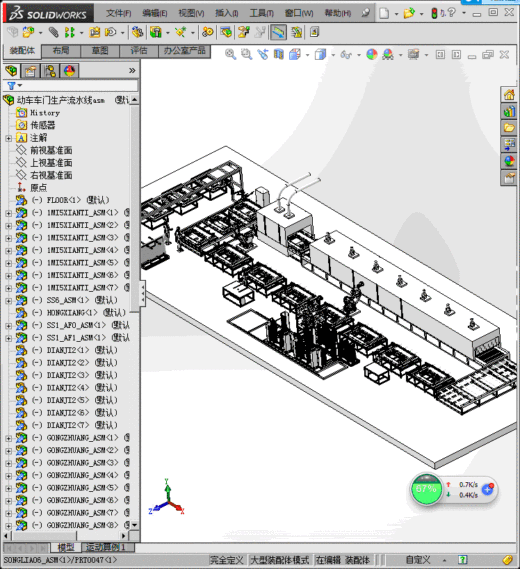Switch to the 评估 tab

click(x=139, y=50)
